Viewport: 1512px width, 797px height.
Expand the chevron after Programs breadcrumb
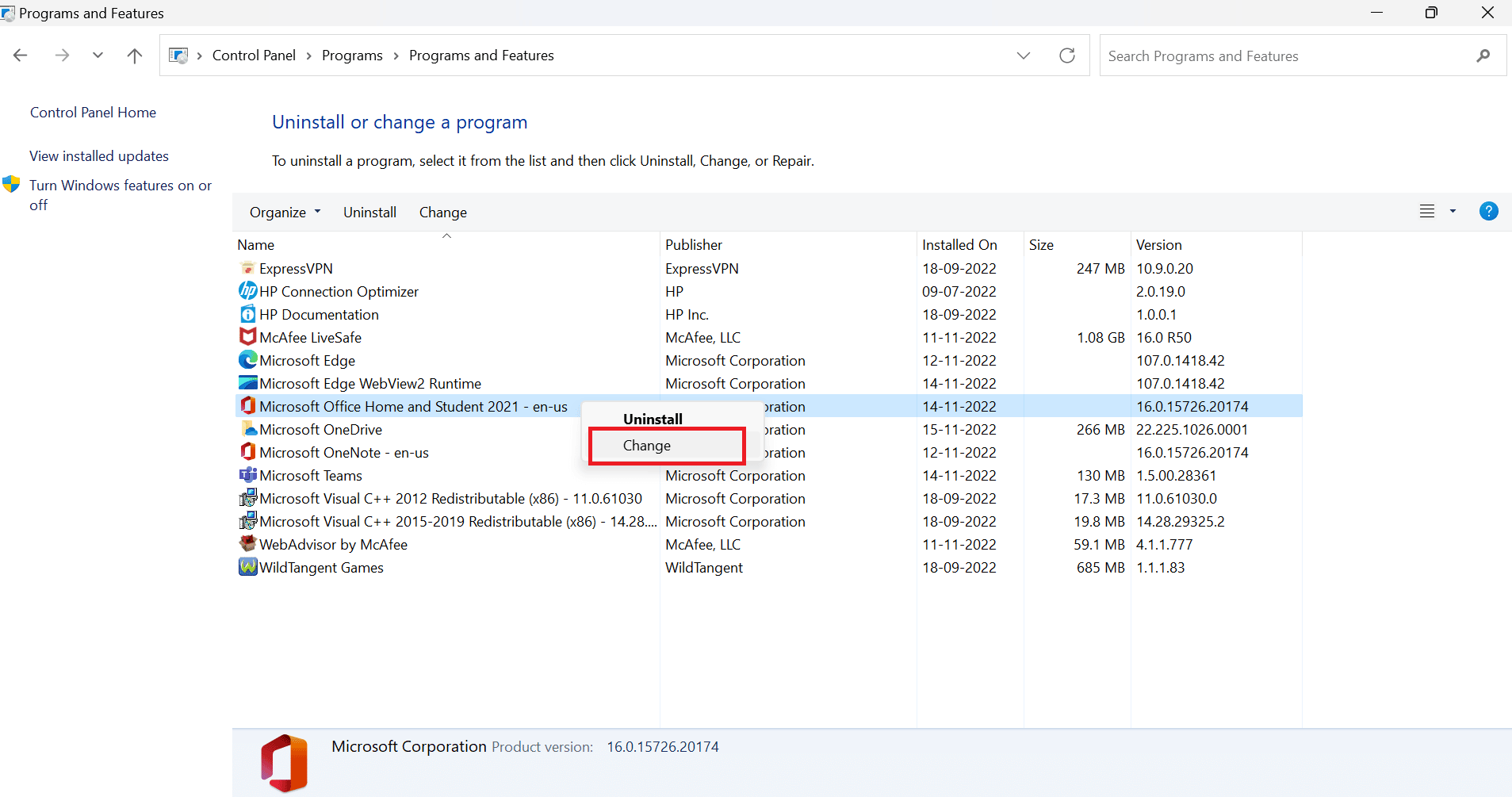point(396,56)
